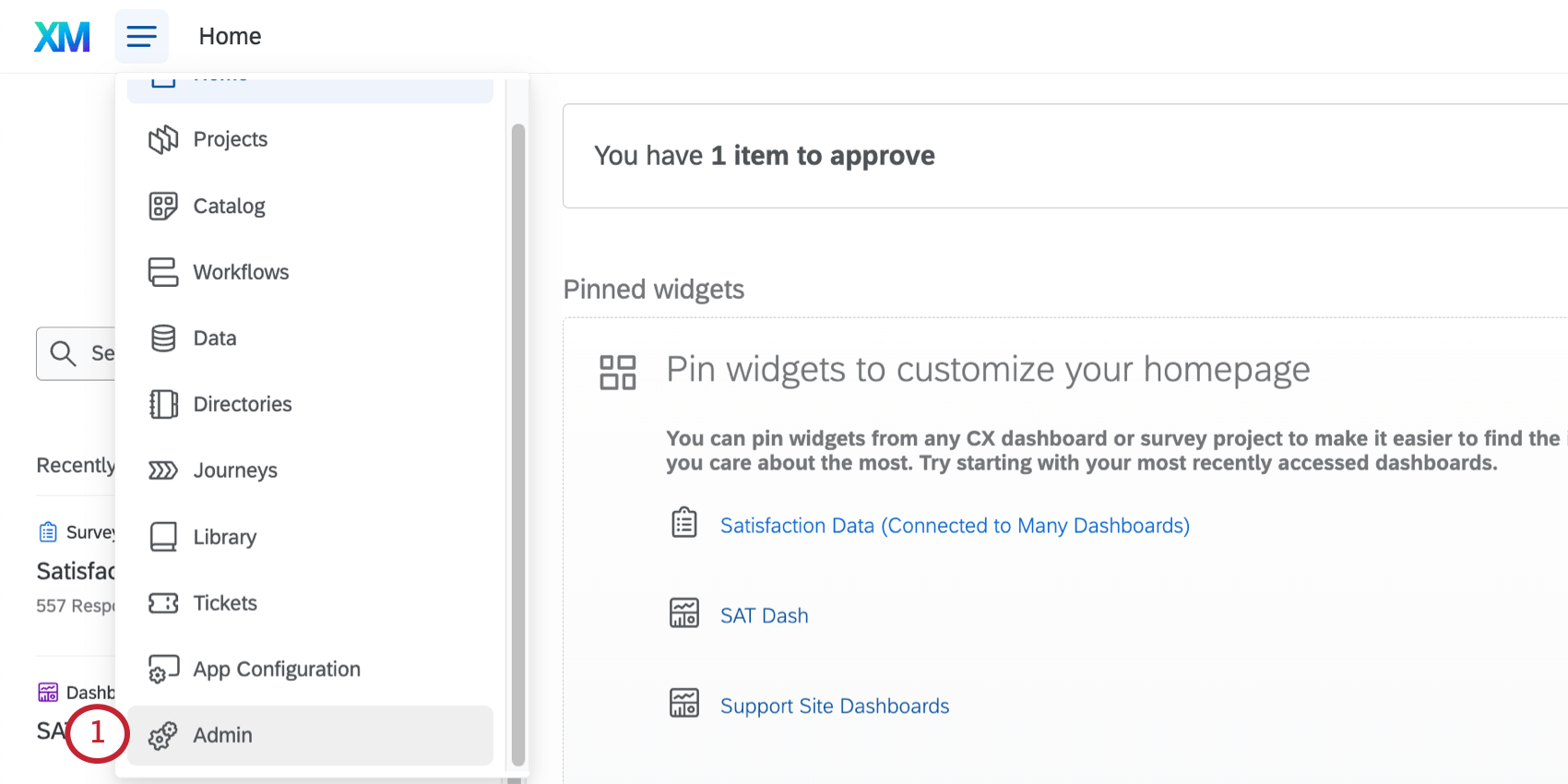Screen dimensions: 1568x784
Task: Toggle the hamburger navigation menu button
Action: point(141,37)
